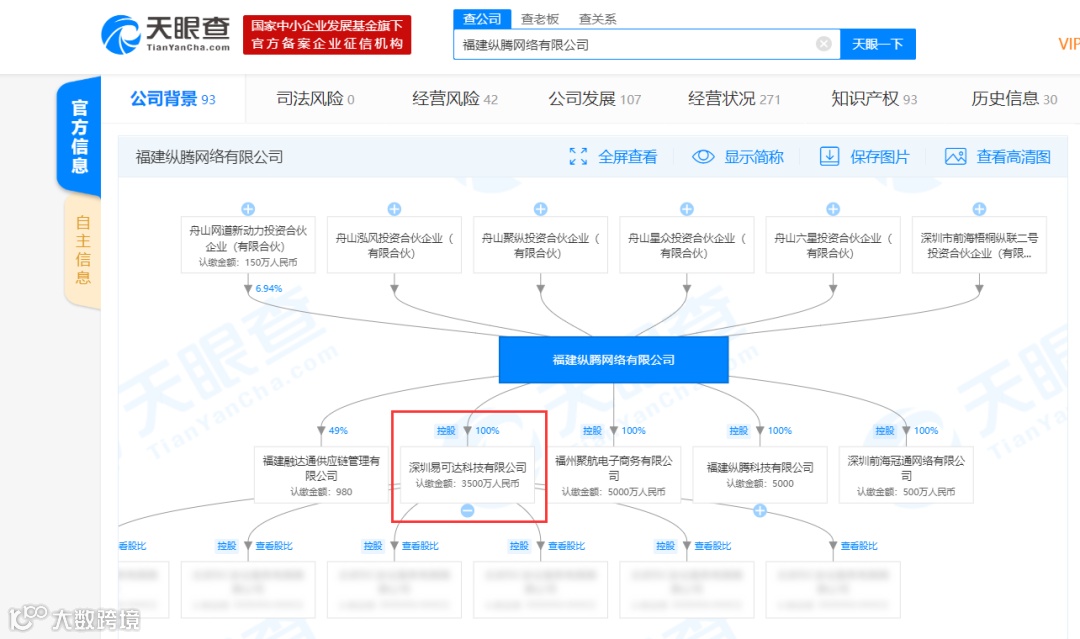This screenshot has width=1080, height=639.
Task: Expand the plus under 福建纵腾科技有限公司
Action: tap(760, 511)
